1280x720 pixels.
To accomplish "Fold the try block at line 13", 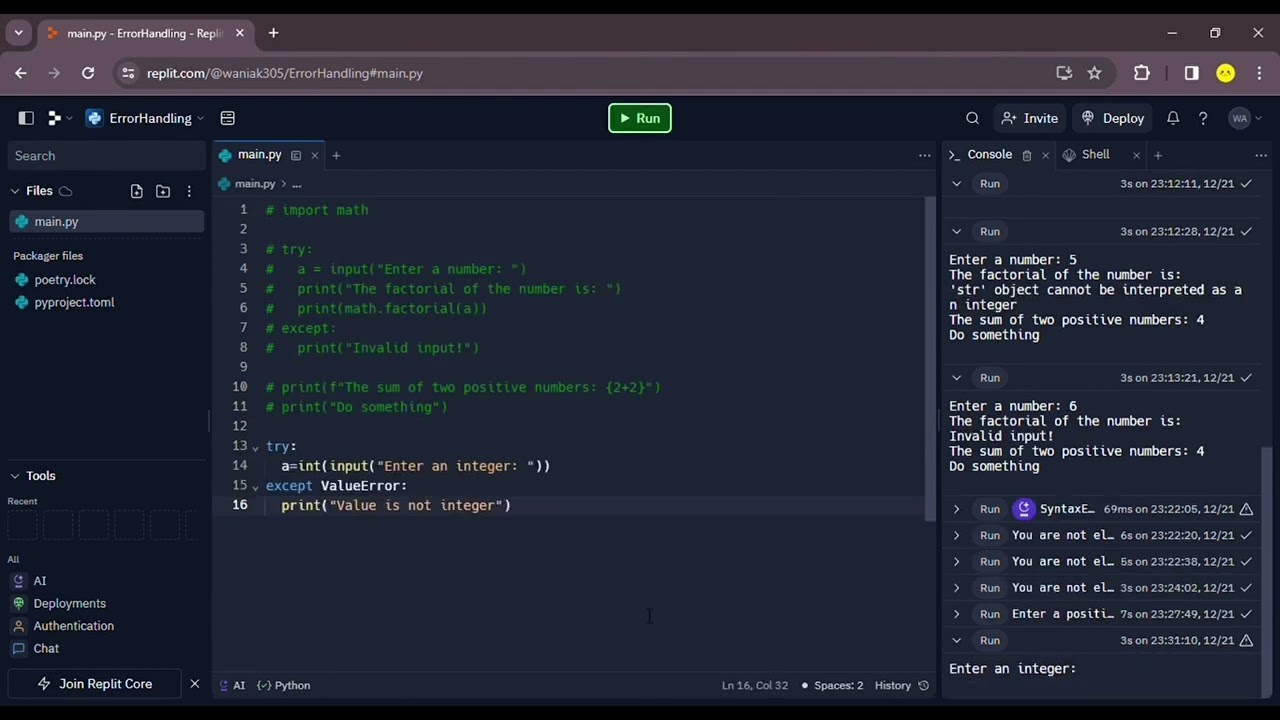I will 256,447.
